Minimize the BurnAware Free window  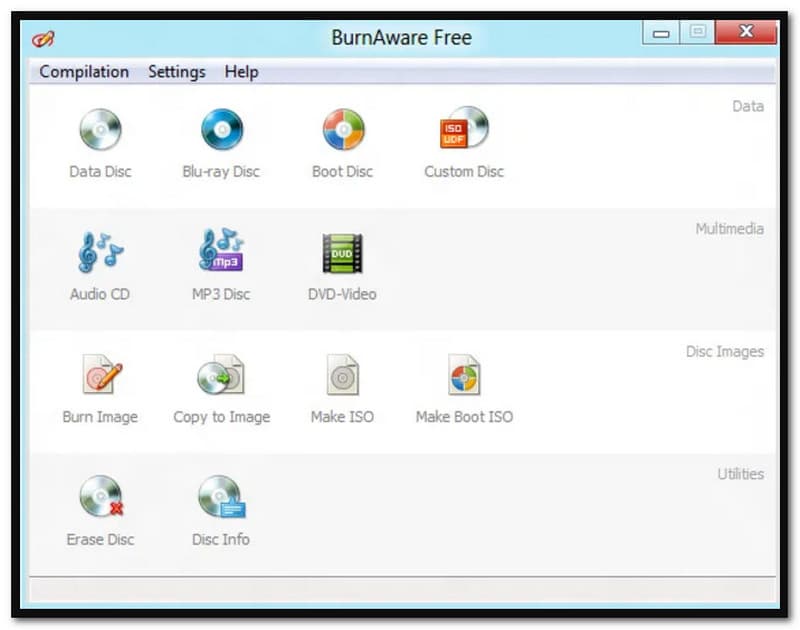click(661, 33)
